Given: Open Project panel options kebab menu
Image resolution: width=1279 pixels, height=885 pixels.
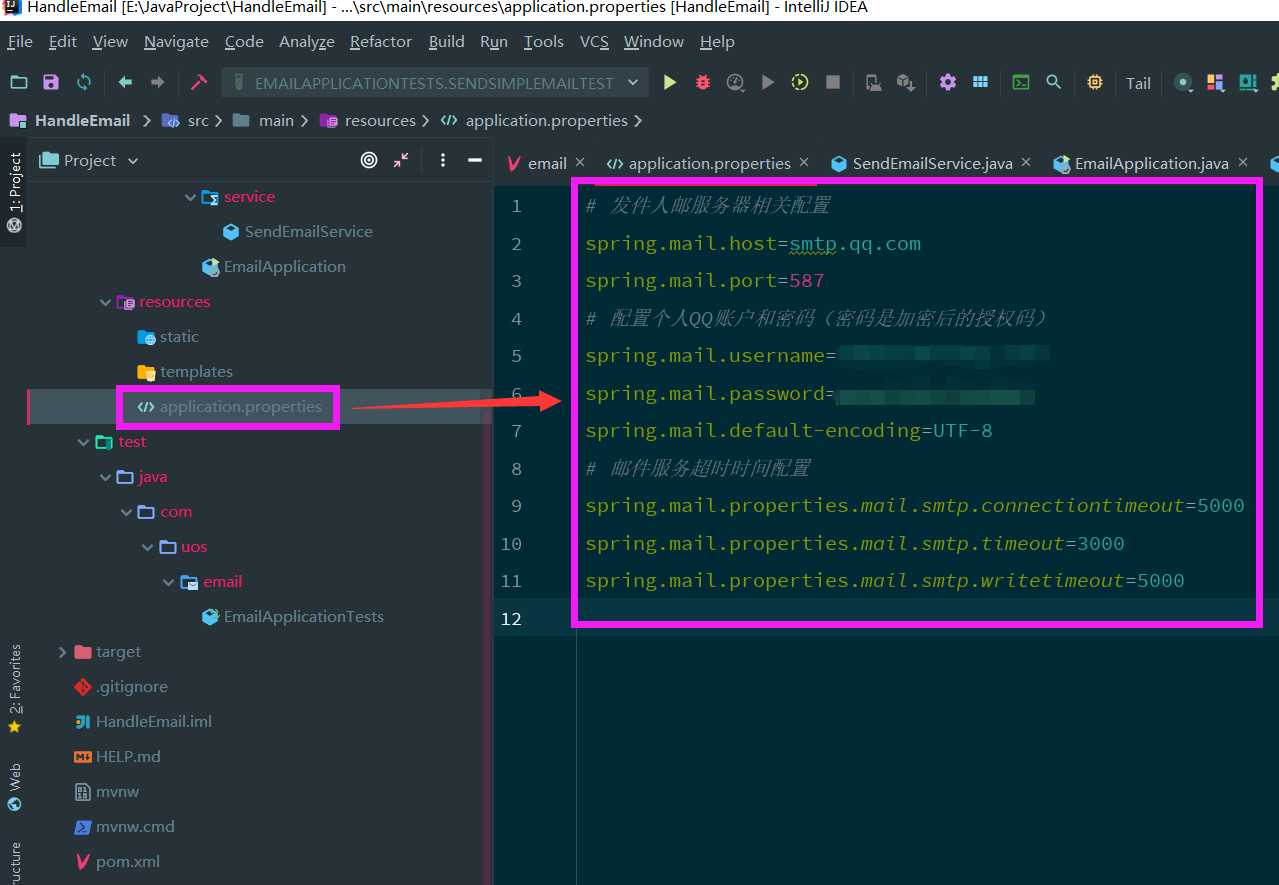Looking at the screenshot, I should pos(443,160).
